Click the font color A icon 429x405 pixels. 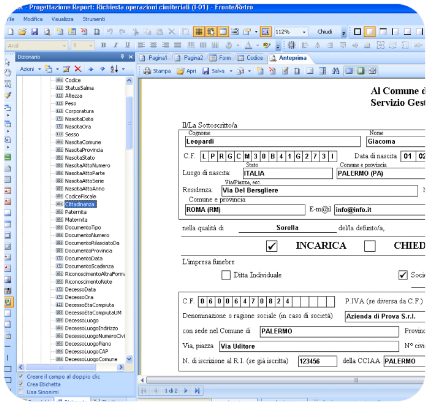point(248,45)
